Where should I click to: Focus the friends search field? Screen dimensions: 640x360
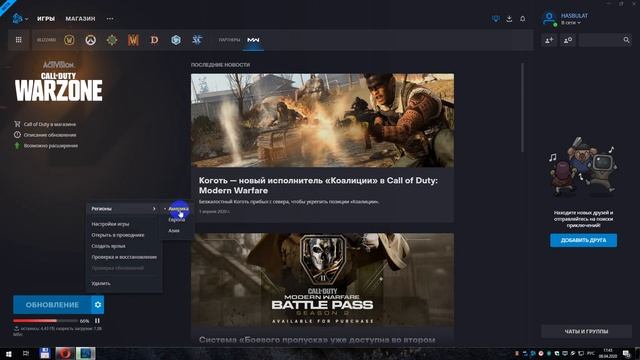click(x=601, y=40)
